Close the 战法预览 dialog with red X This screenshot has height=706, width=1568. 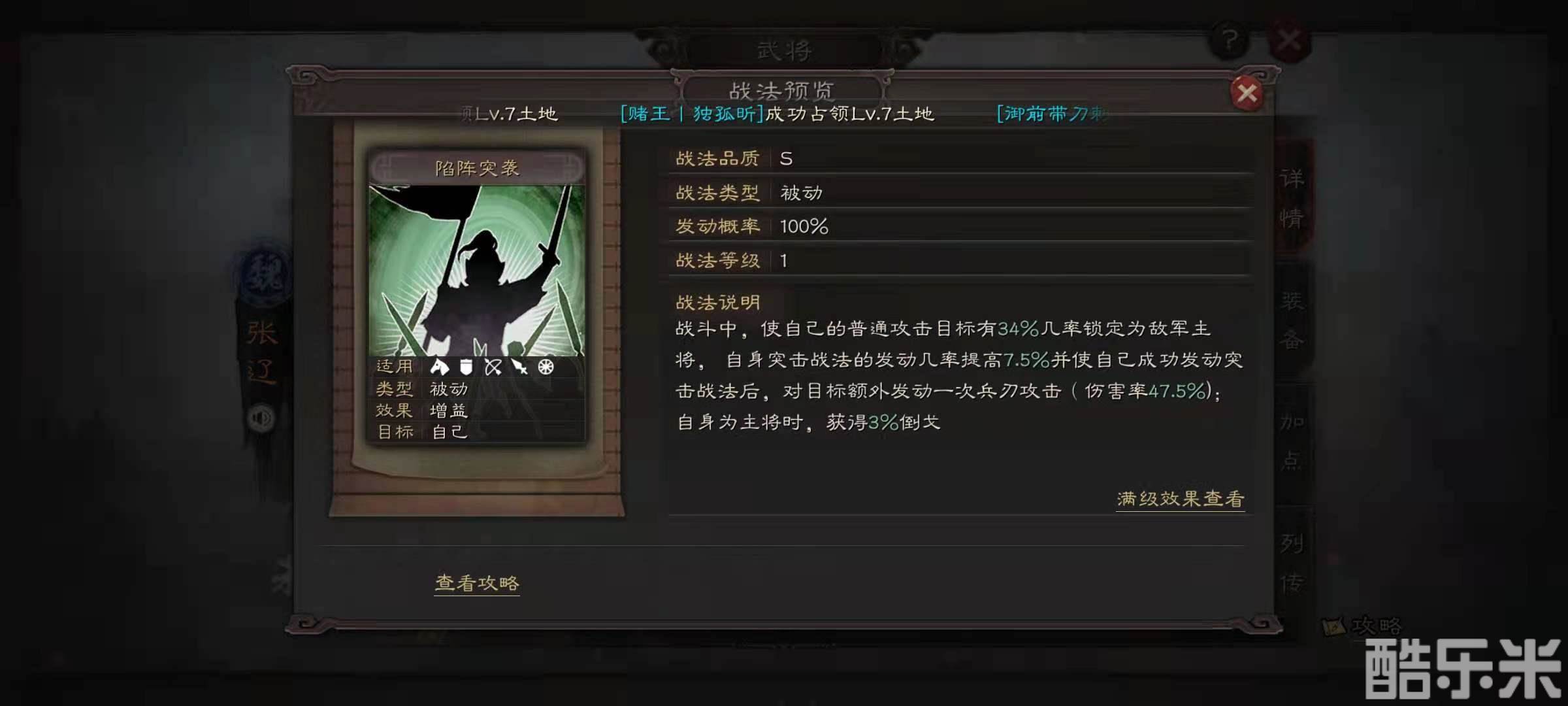coord(1247,93)
